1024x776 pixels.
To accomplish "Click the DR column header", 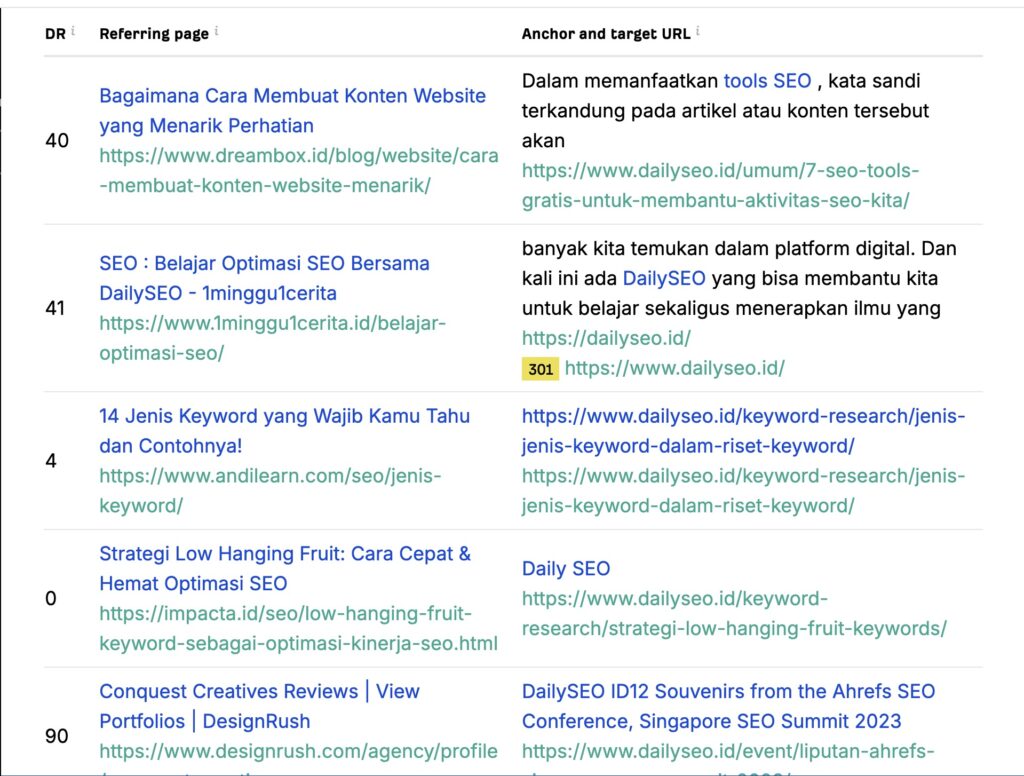I will pyautogui.click(x=55, y=34).
